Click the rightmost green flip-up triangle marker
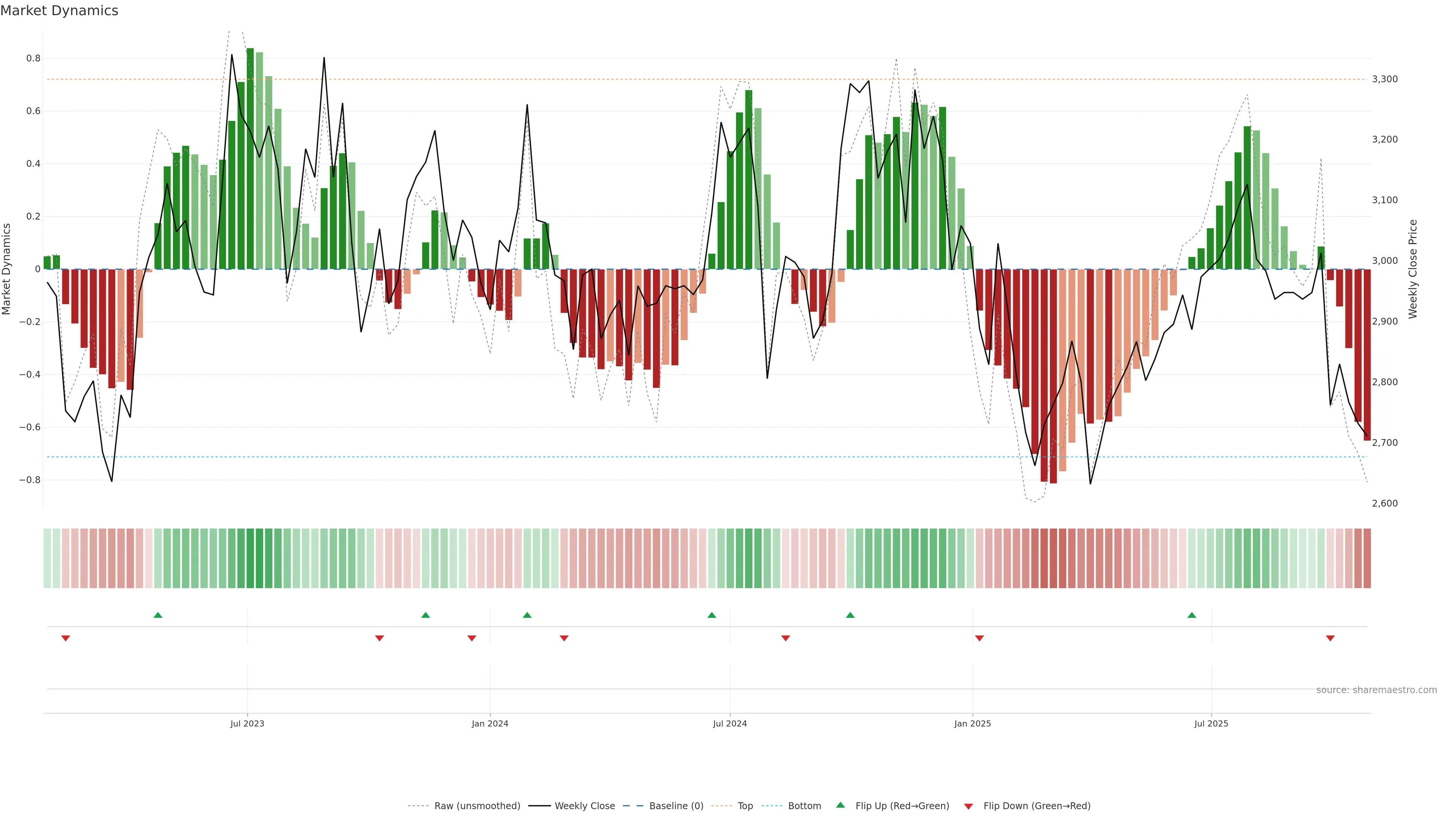Screen dimensions: 1456x819 pos(1192,615)
